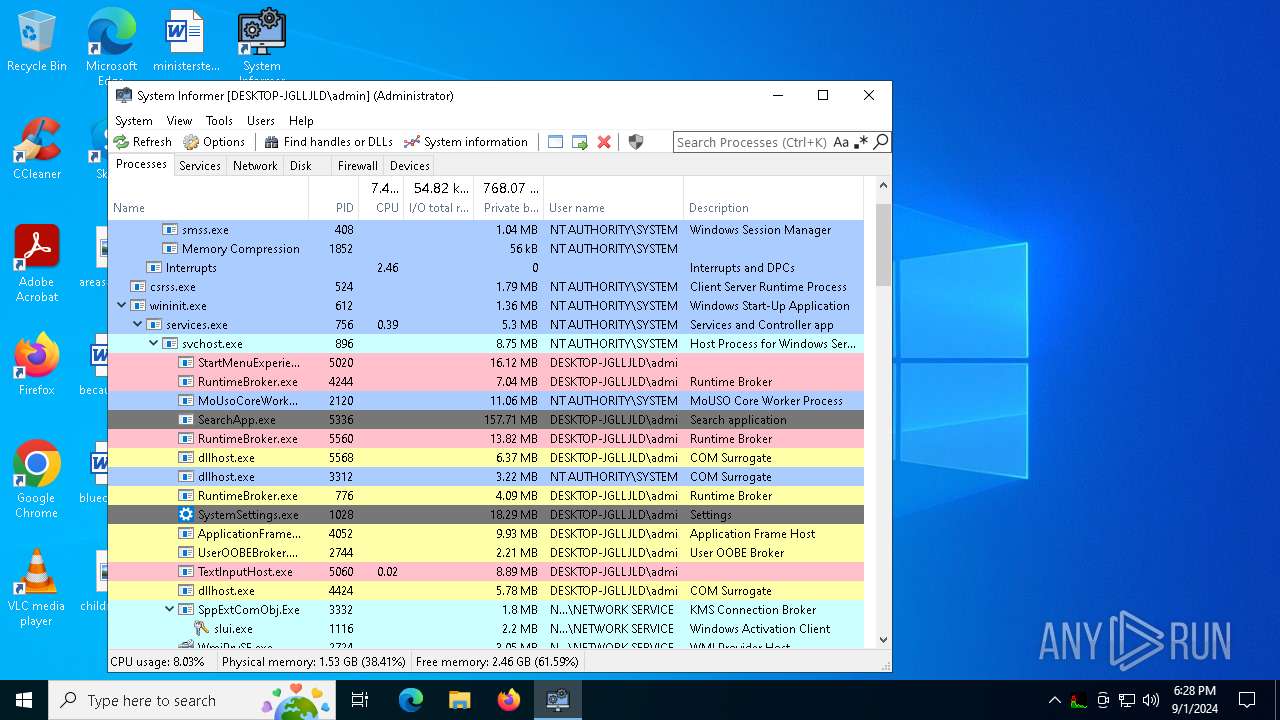Screen dimensions: 1280x720
Task: Switch to the Services tab
Action: pos(200,166)
